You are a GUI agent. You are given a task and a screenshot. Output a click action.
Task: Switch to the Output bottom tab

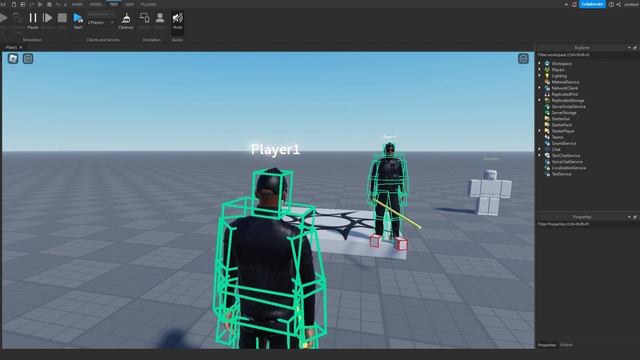[x=566, y=345]
